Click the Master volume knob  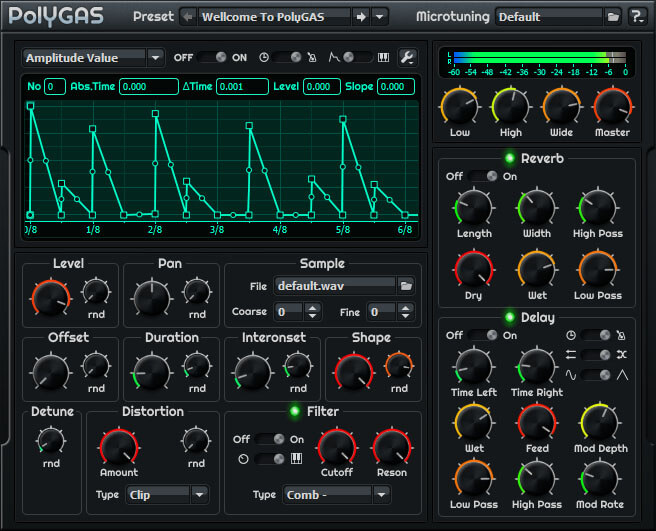(x=611, y=106)
